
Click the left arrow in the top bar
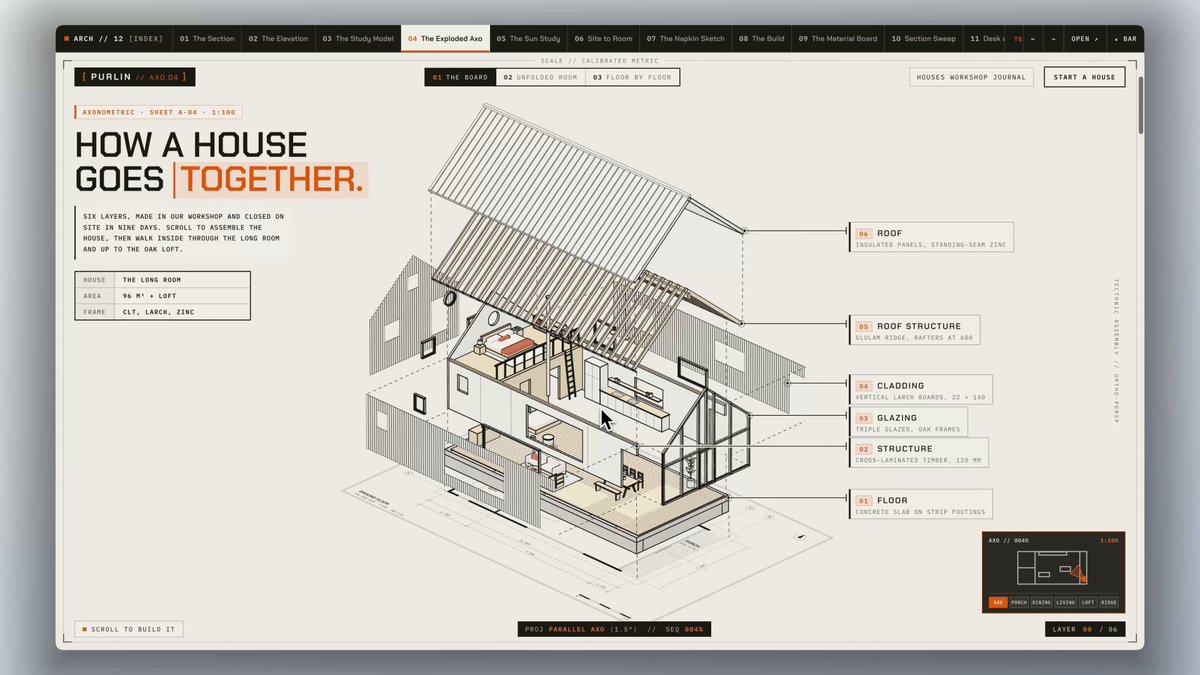pos(1033,39)
